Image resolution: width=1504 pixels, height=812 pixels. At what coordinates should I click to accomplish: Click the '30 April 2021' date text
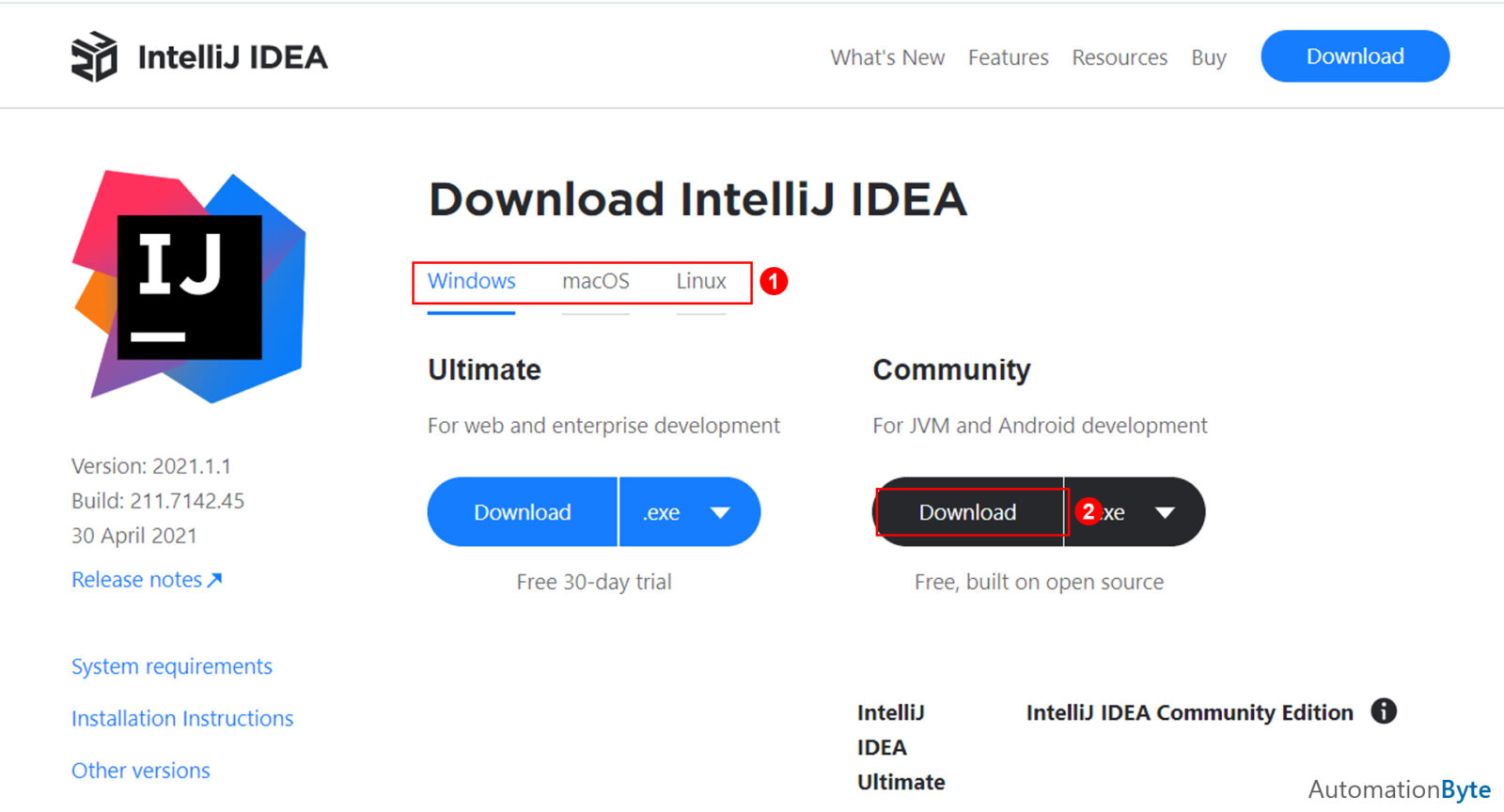tap(134, 536)
